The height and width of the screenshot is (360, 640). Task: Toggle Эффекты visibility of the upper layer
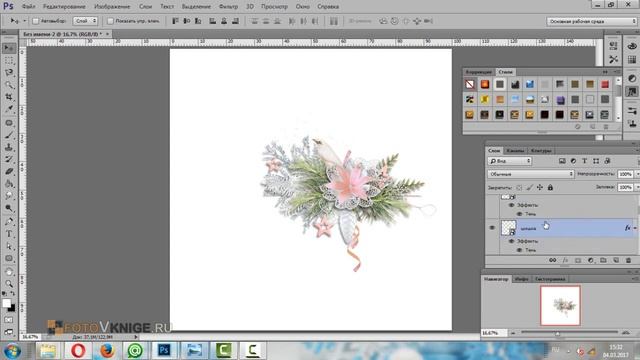pyautogui.click(x=511, y=205)
